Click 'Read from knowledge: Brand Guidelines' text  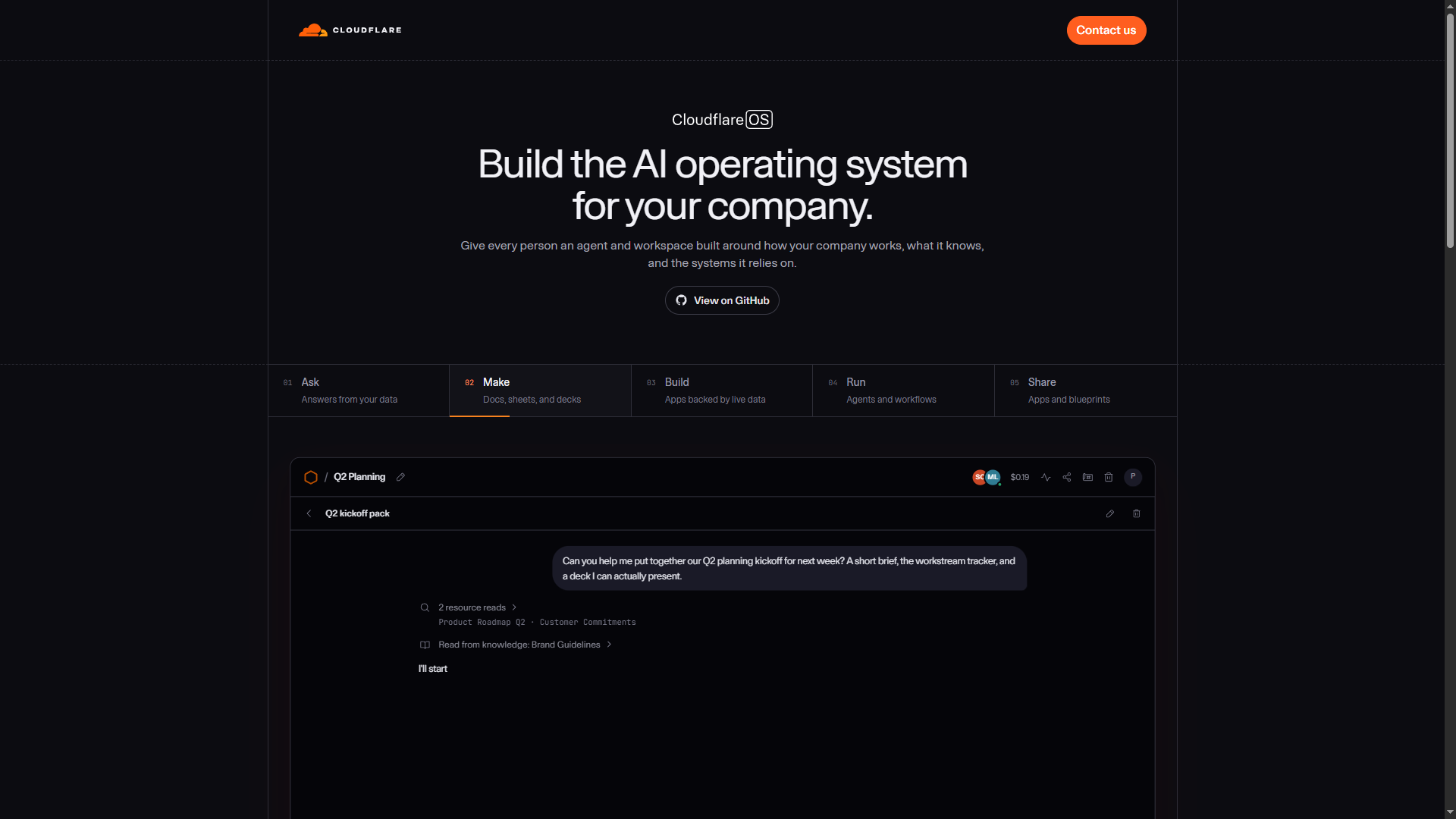519,645
